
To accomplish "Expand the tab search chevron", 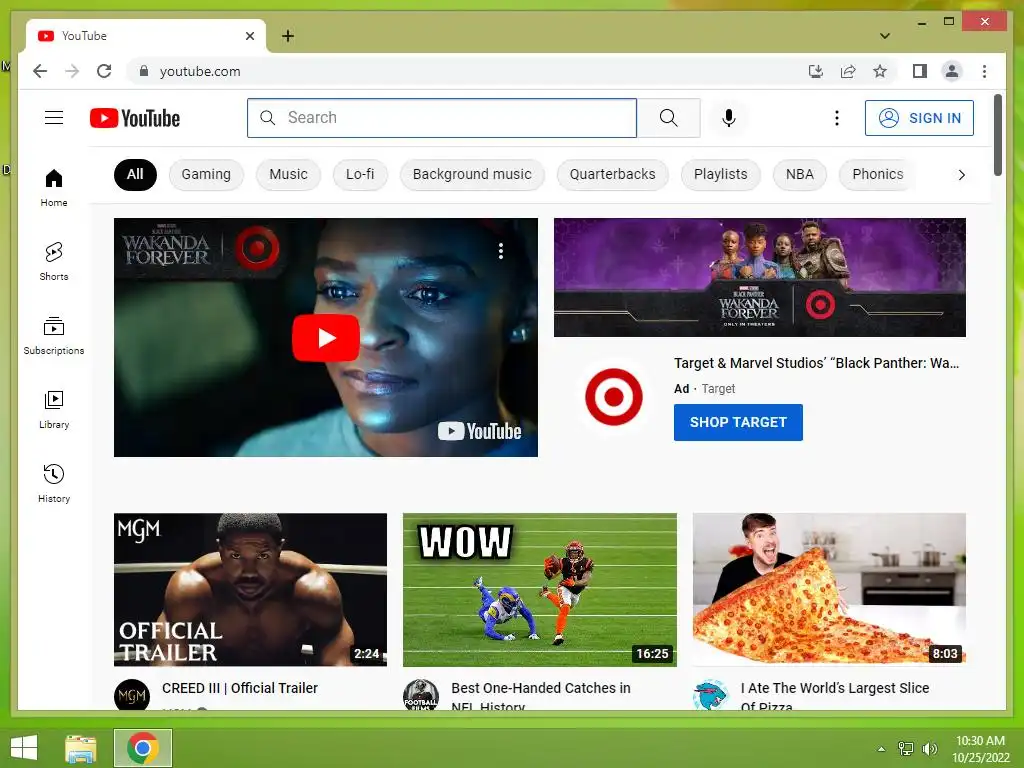I will coord(884,36).
